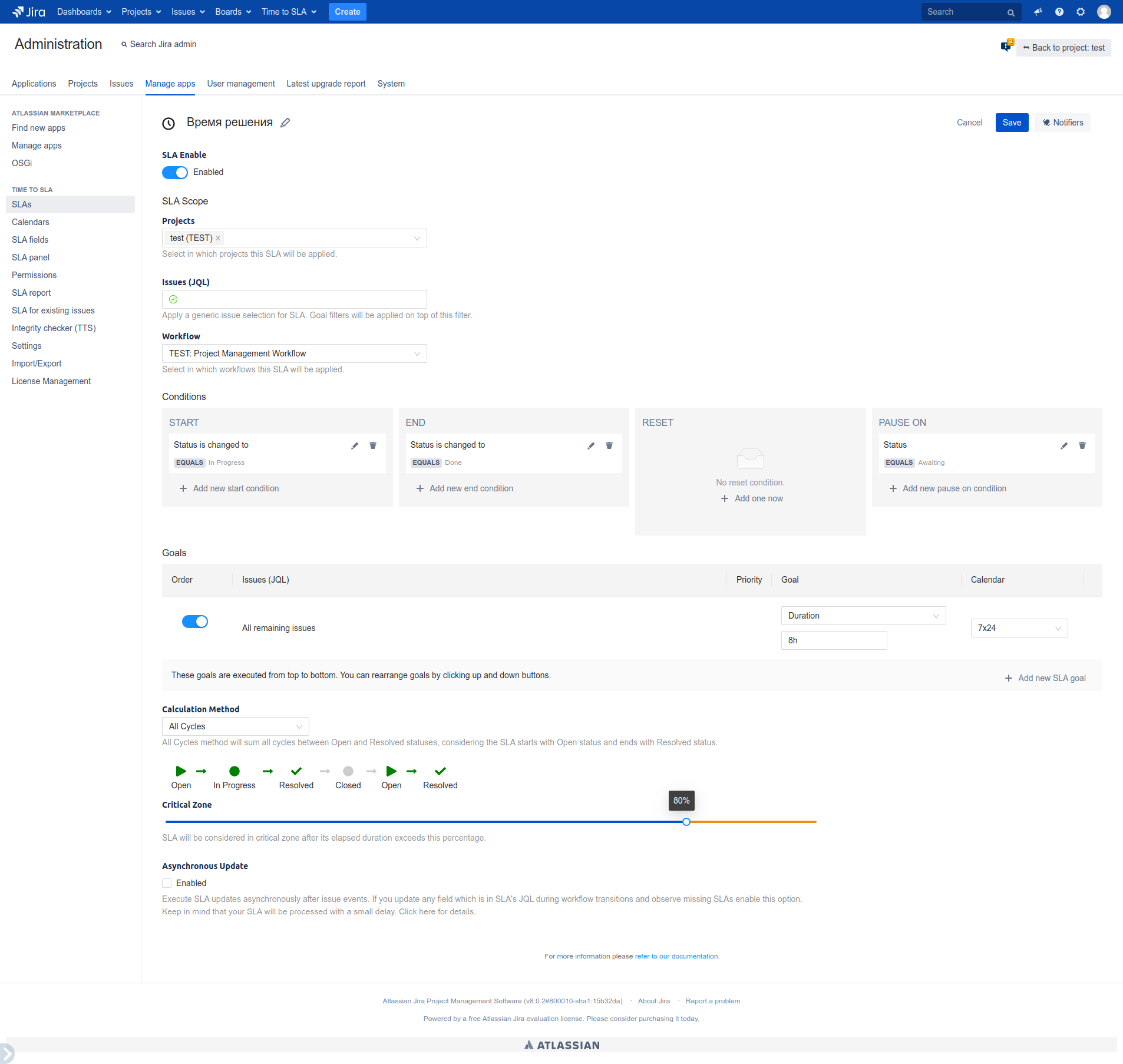This screenshot has height=1064, width=1123.
Task: Switch to the System tab
Action: point(391,84)
